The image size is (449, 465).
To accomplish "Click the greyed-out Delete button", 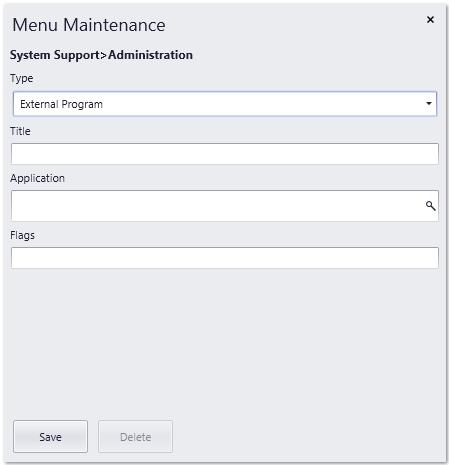I will click(x=135, y=436).
